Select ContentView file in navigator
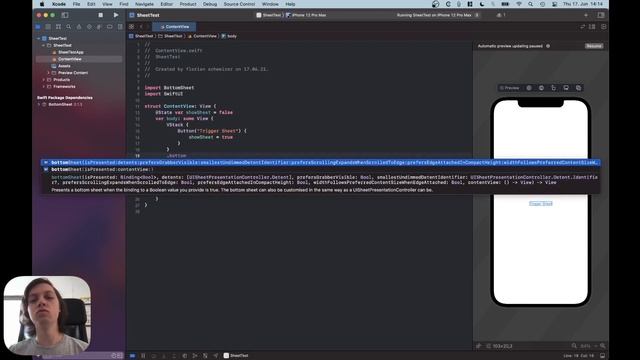Screen dimensions: 640x360 69,59
